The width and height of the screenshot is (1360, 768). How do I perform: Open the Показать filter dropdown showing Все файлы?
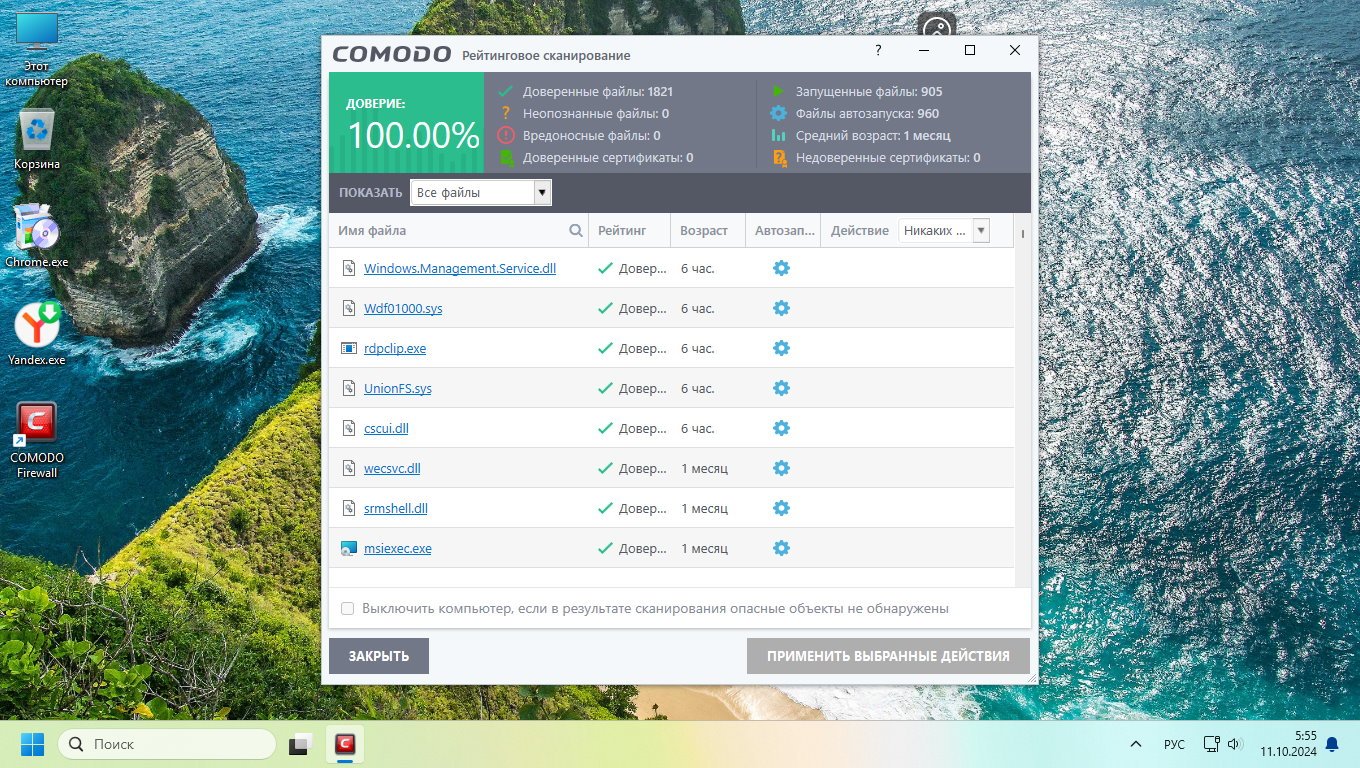coord(481,192)
